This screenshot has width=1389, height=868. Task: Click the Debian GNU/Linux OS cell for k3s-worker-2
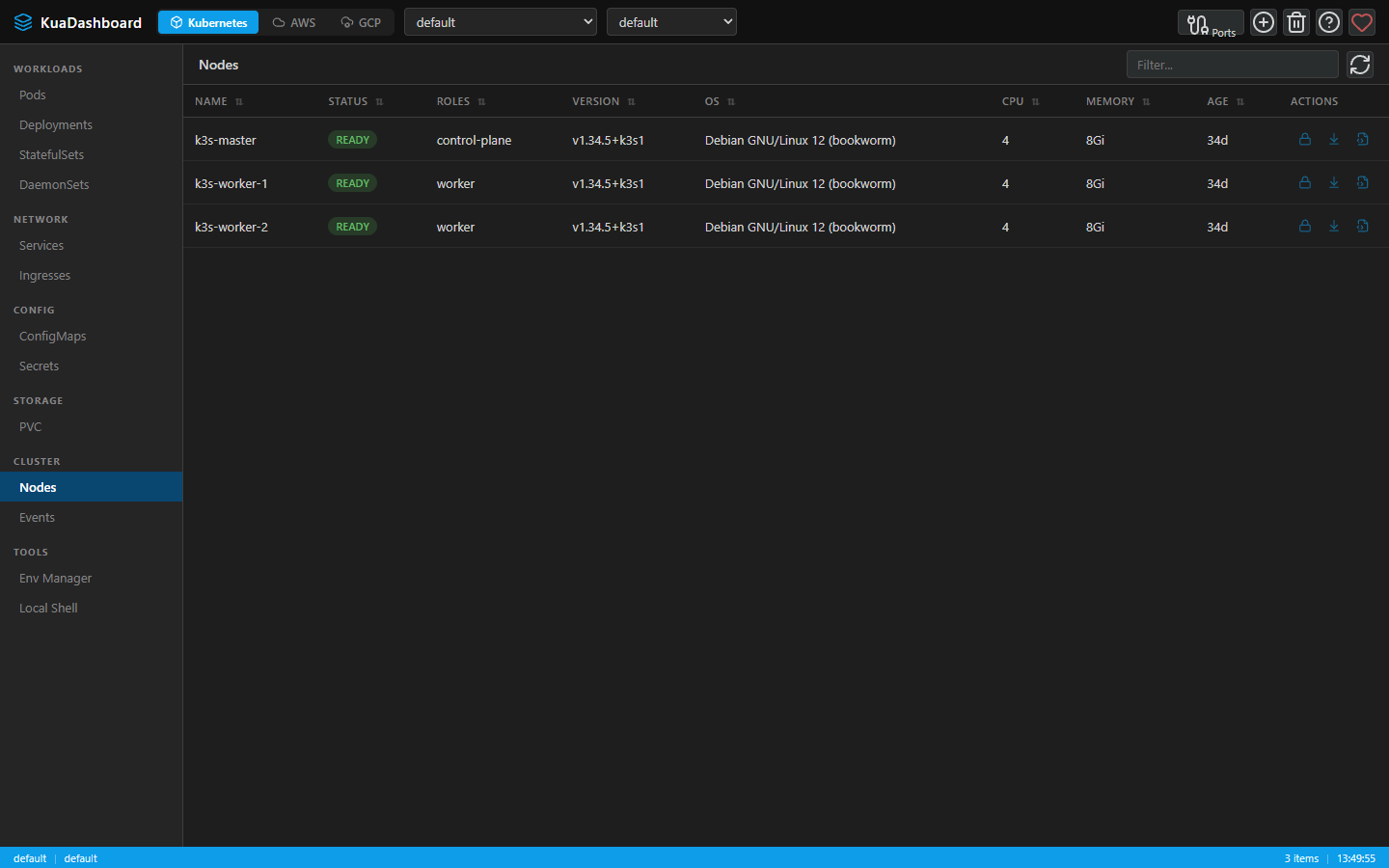[x=801, y=227]
